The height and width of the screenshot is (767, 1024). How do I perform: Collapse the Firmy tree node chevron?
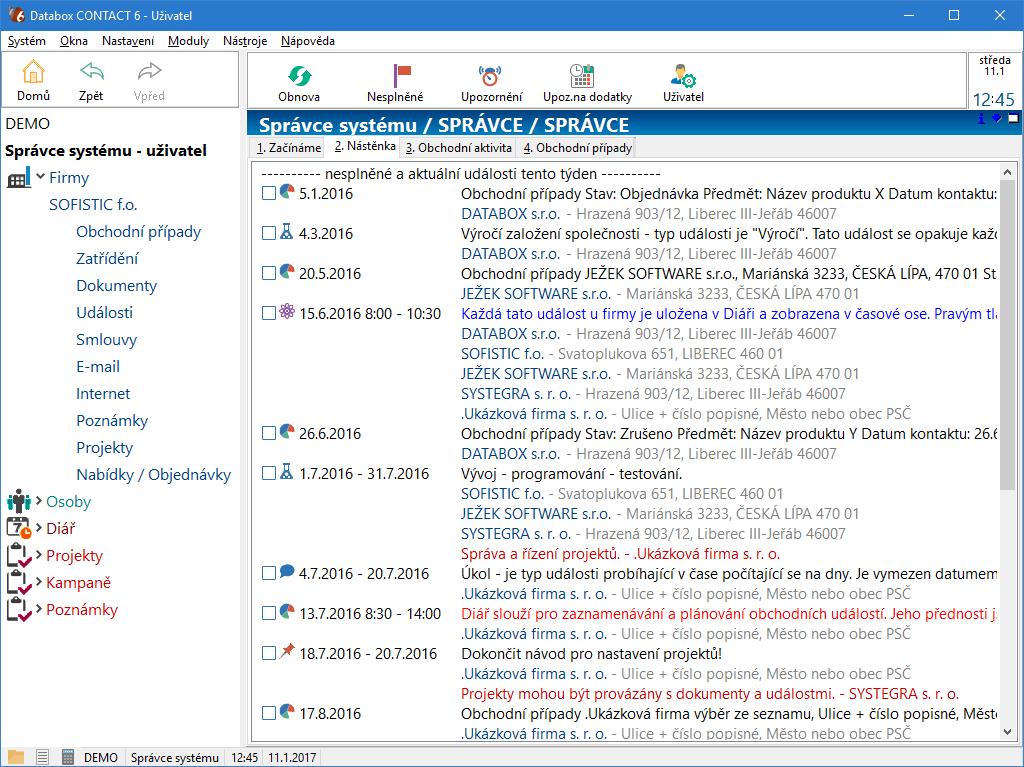[40, 177]
